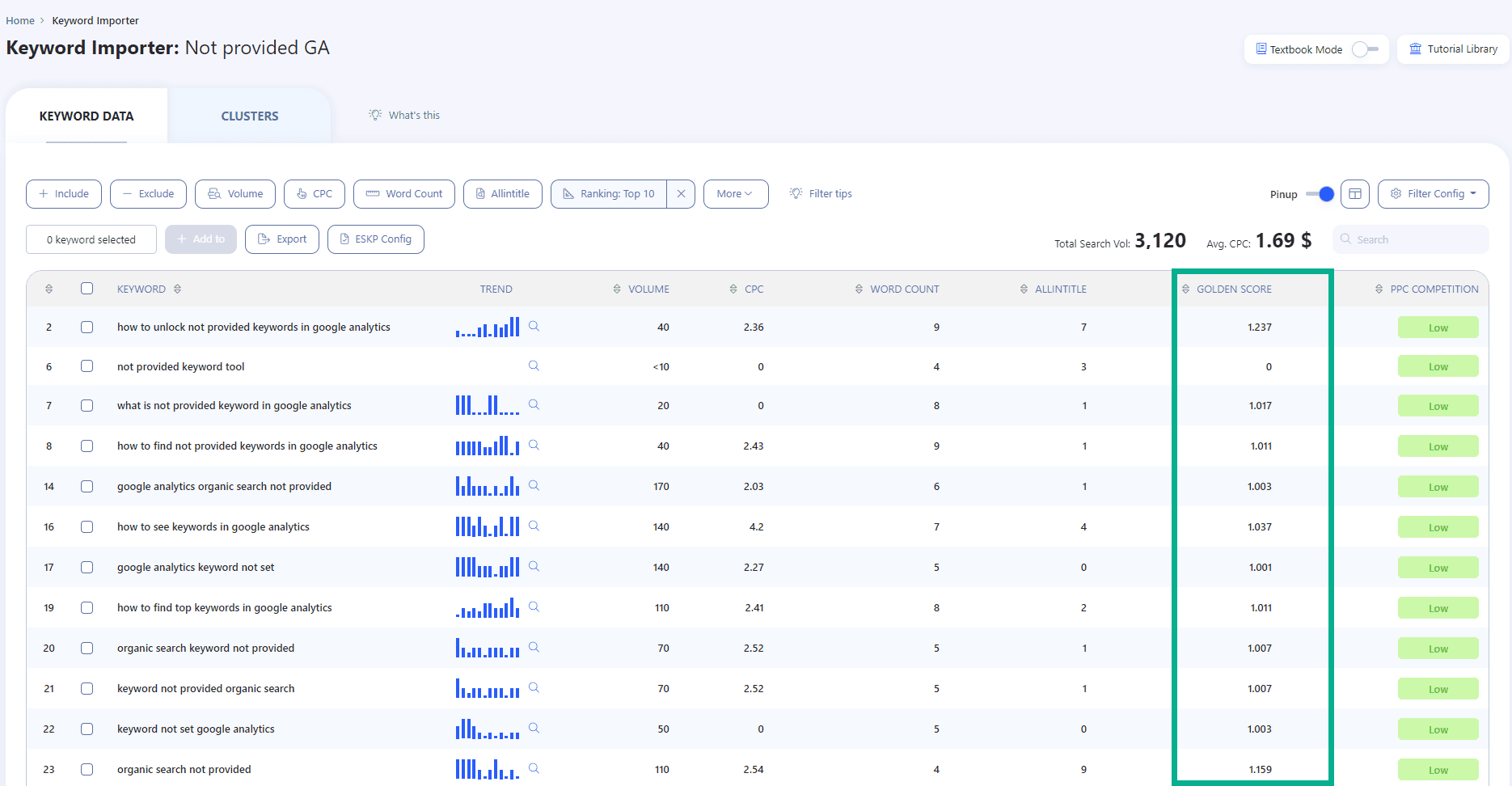This screenshot has width=1512, height=786.
Task: Go to Home breadcrumb link
Action: coord(20,20)
